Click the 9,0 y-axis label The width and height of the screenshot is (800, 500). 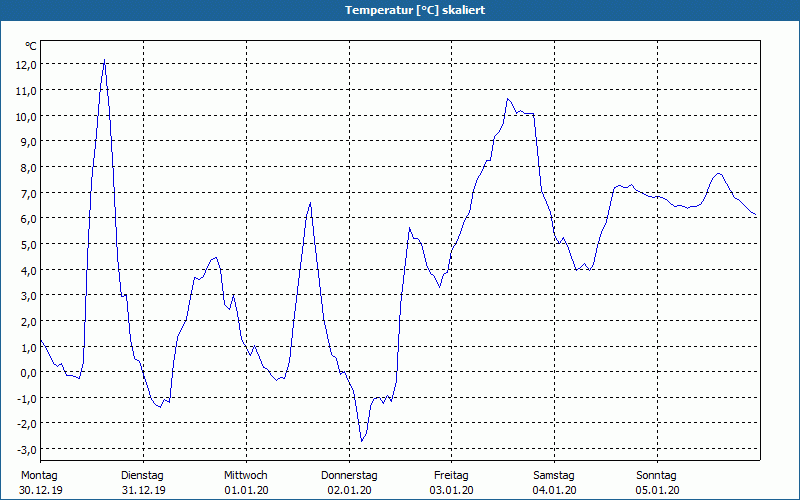click(x=29, y=141)
